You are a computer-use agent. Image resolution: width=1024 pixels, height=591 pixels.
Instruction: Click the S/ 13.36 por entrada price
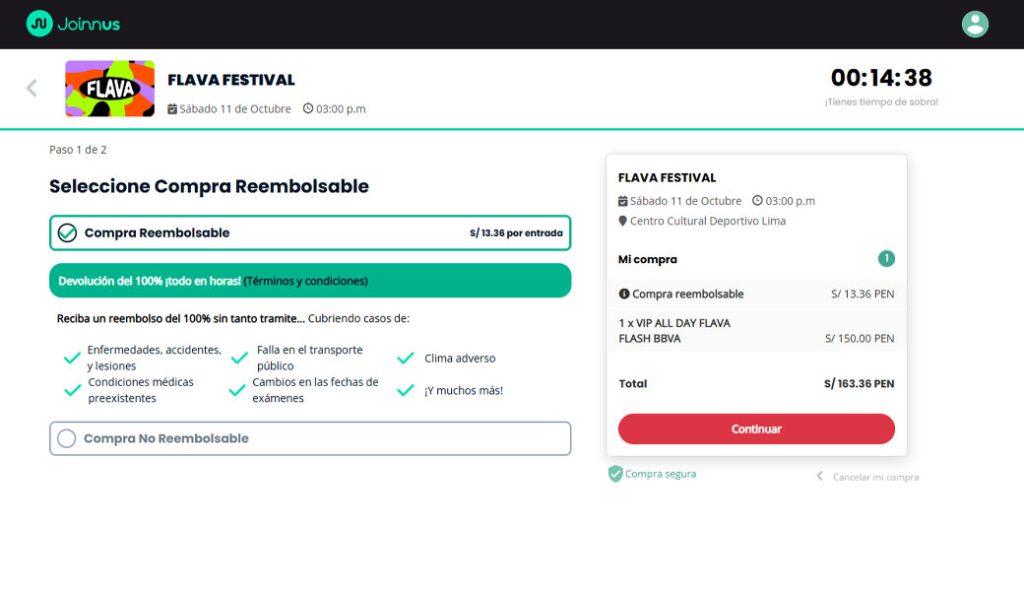[516, 233]
